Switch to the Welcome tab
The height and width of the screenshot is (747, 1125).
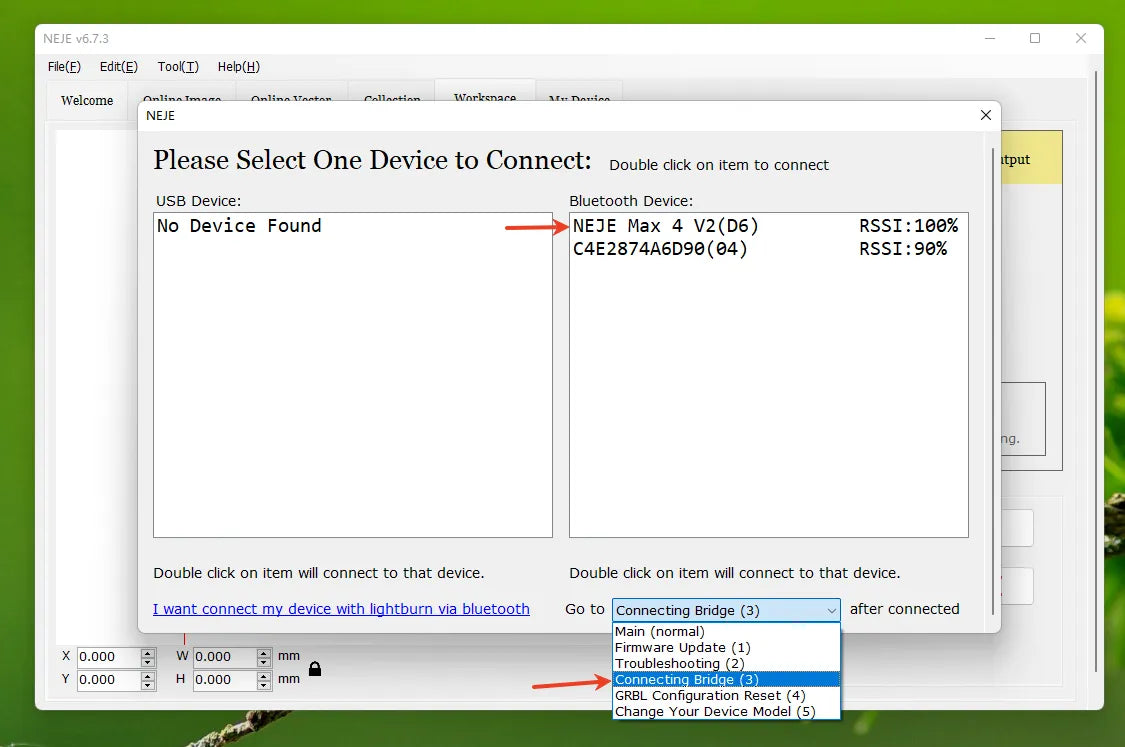pos(87,101)
